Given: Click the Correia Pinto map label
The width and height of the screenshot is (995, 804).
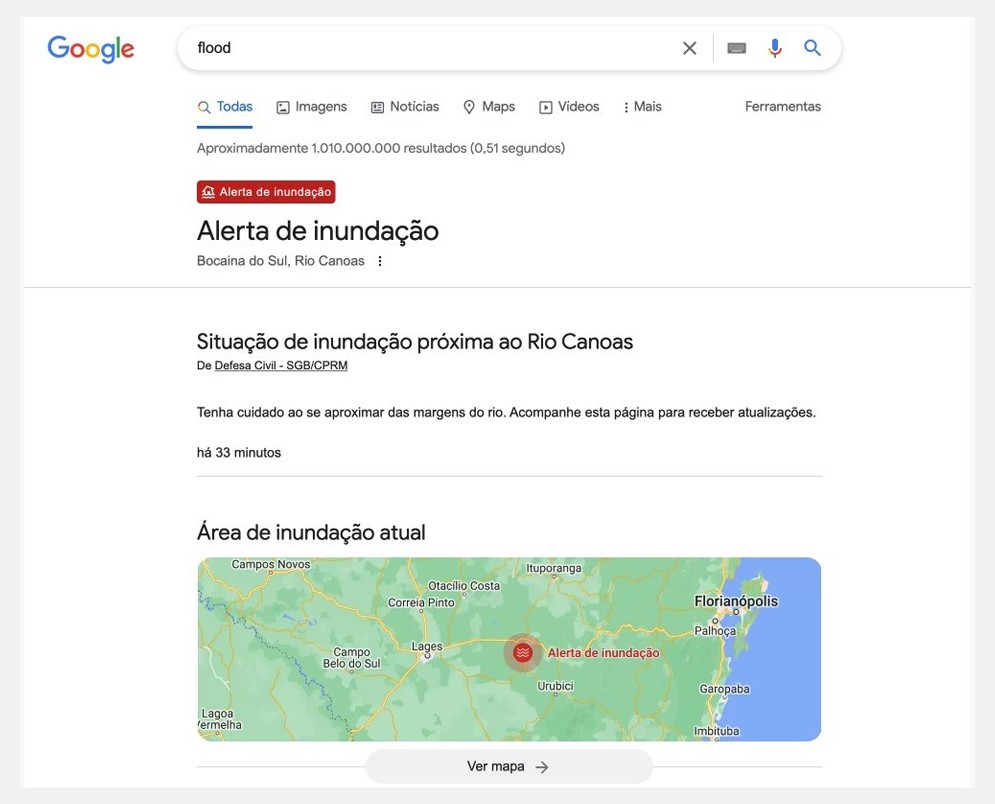Looking at the screenshot, I should (421, 602).
